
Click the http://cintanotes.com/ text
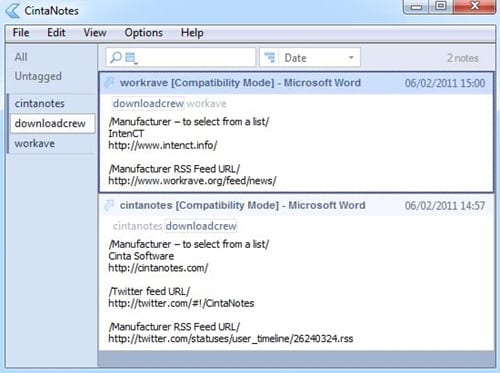tap(158, 268)
